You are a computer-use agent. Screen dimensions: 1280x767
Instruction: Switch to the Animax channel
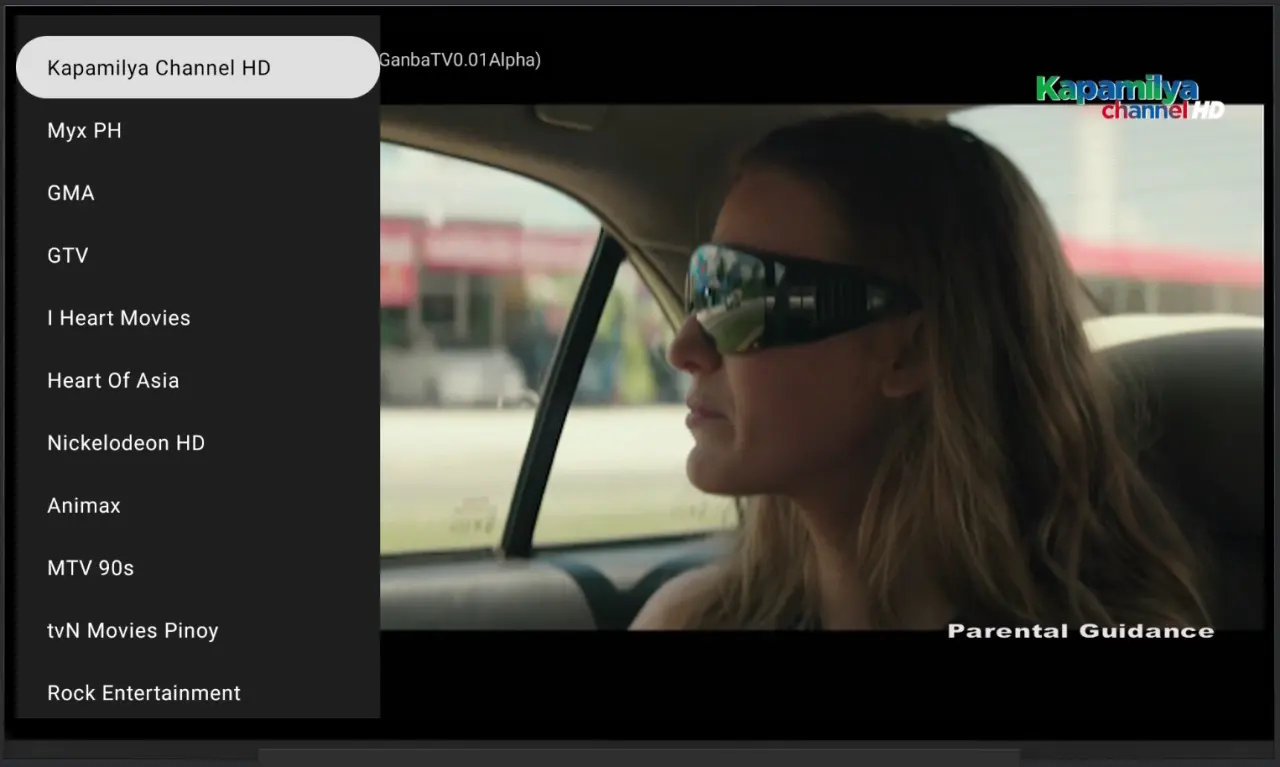[198, 506]
